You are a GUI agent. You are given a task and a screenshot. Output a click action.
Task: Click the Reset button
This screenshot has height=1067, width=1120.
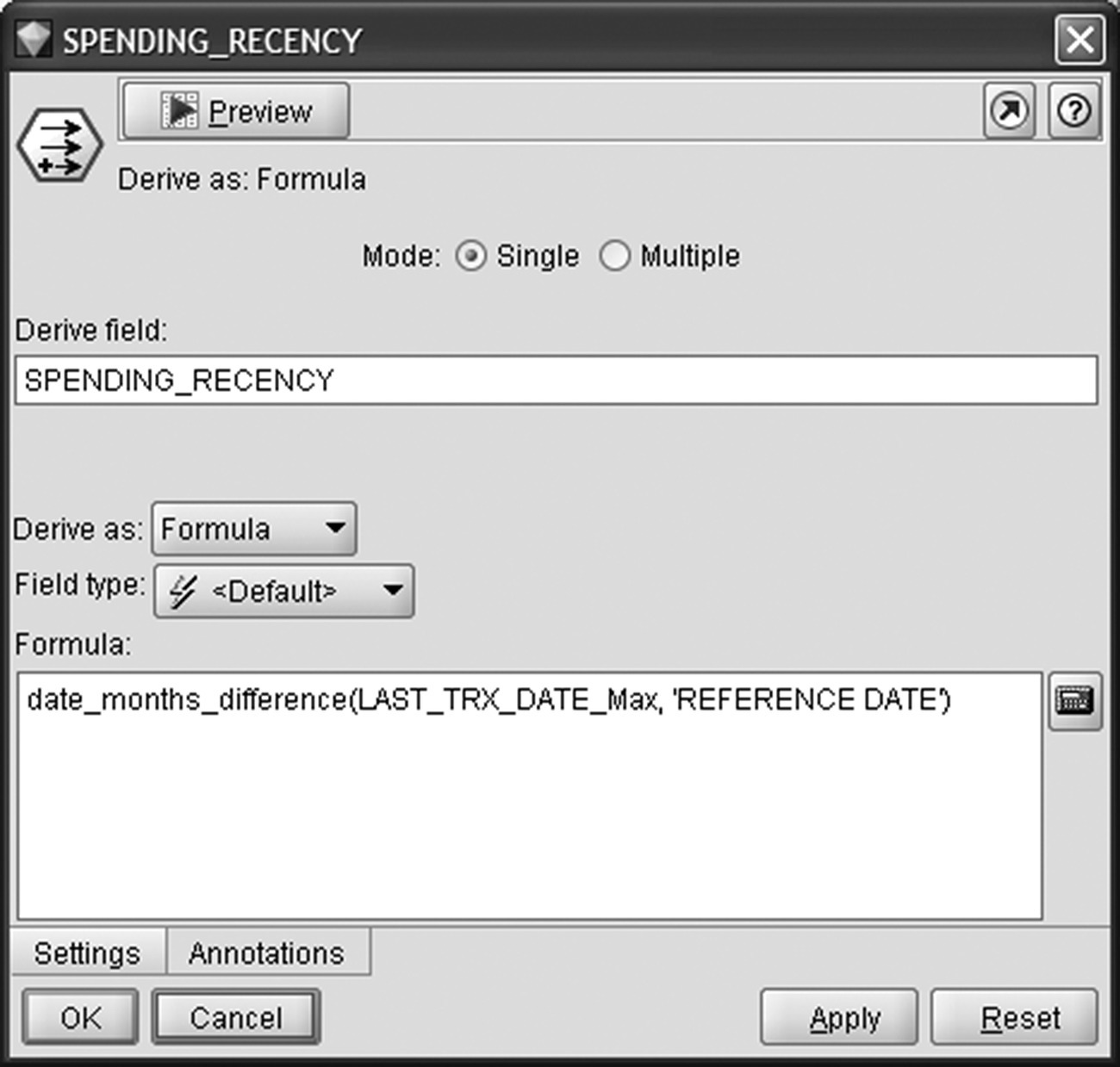tap(1014, 1017)
